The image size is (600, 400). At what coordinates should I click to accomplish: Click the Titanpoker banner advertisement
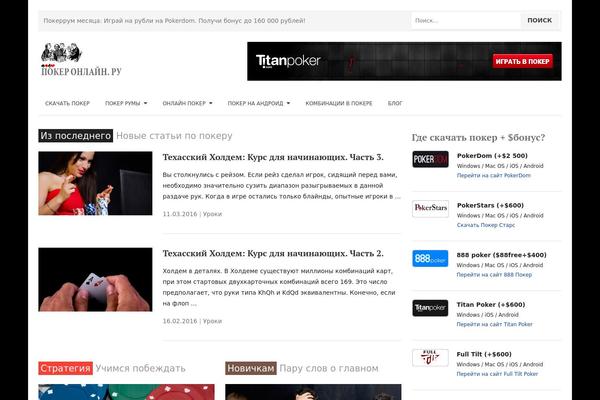click(x=404, y=61)
